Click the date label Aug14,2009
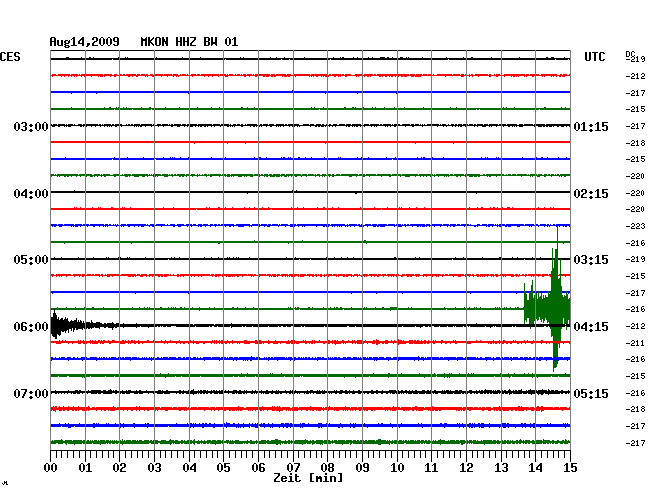Screen dimensions: 650x494 point(85,42)
